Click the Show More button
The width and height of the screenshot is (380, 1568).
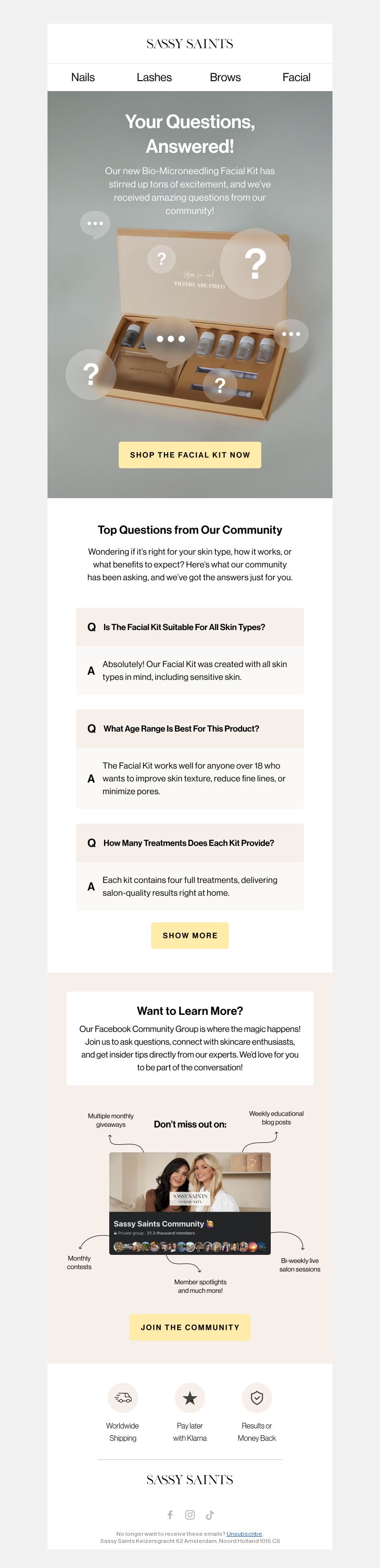(190, 936)
